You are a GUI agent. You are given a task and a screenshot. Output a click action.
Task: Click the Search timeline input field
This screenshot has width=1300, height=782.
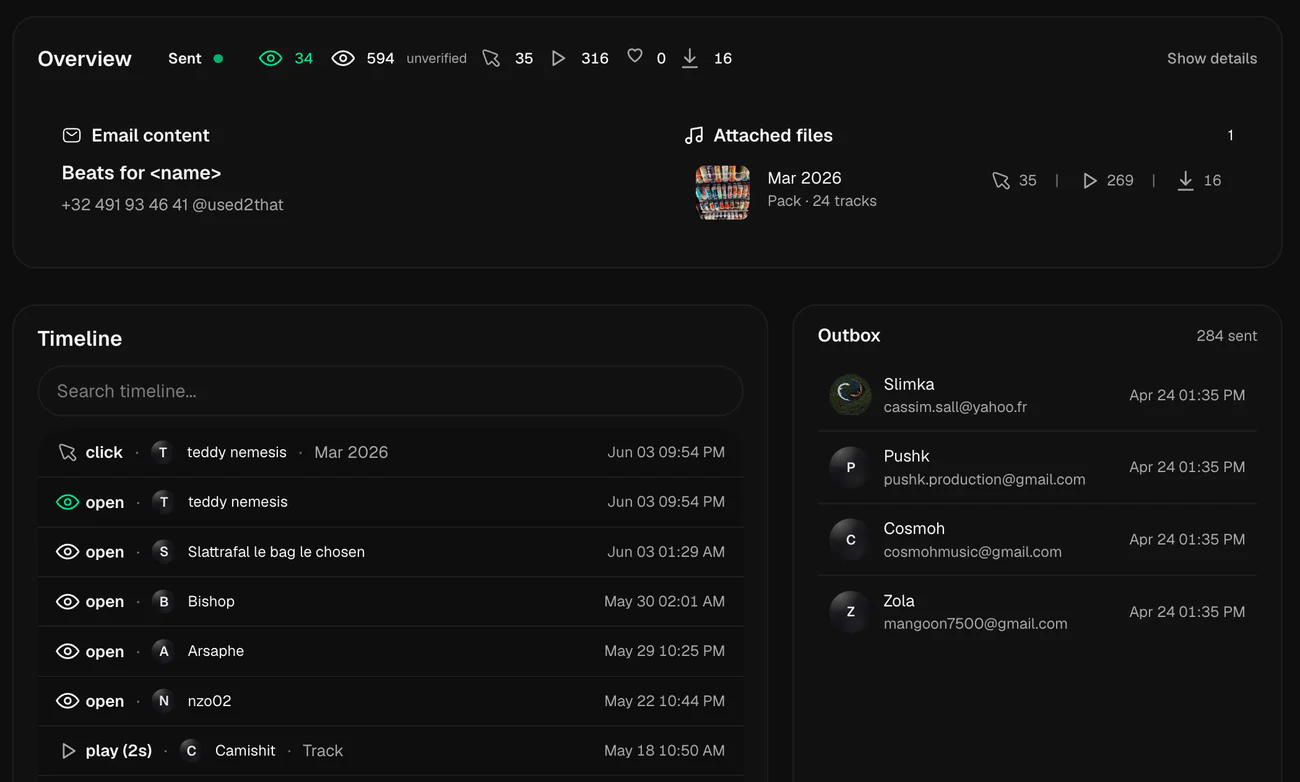[390, 391]
